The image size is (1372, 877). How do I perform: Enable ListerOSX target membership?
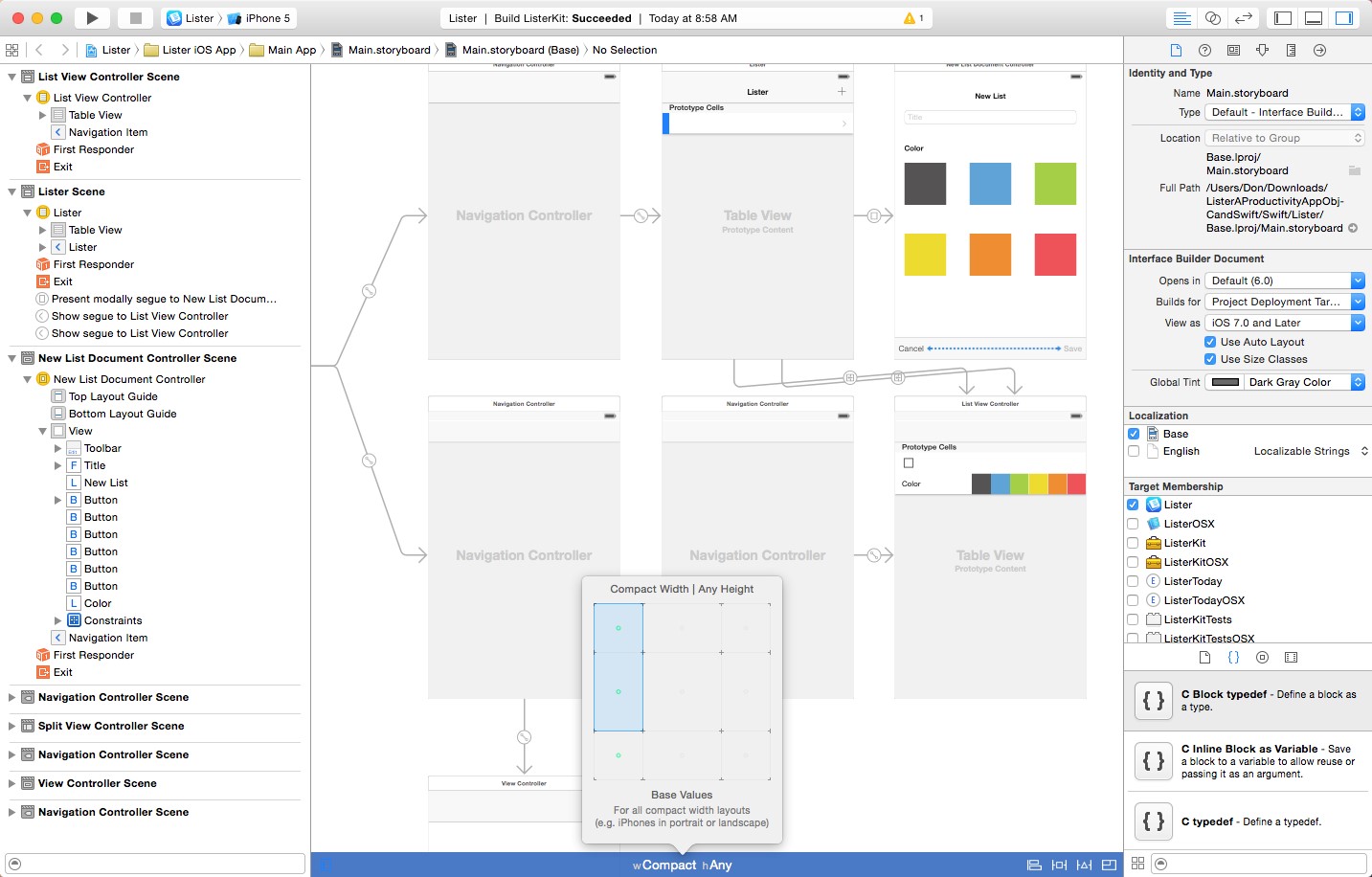pyautogui.click(x=1133, y=524)
